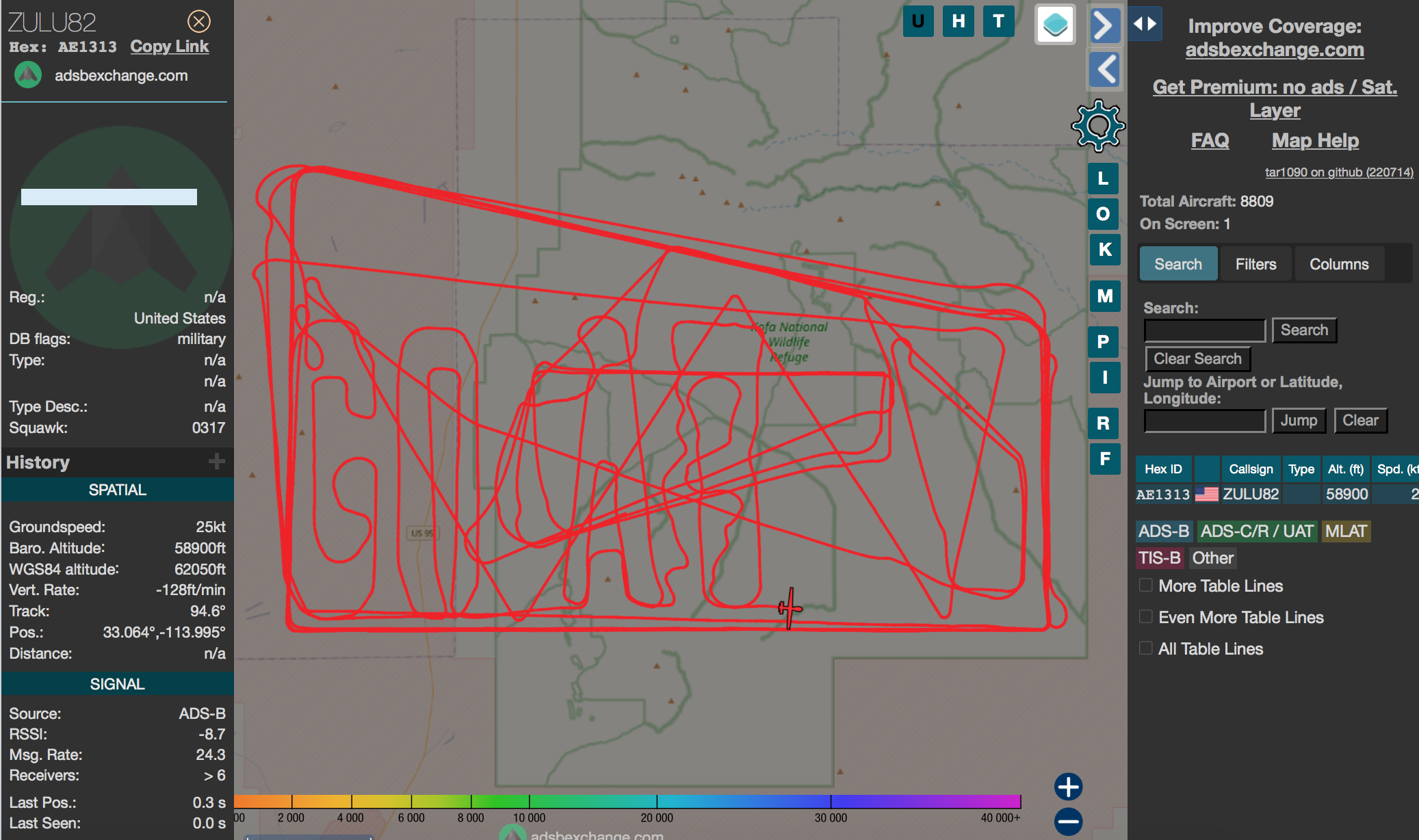The width and height of the screenshot is (1419, 840).
Task: Click the red aircraft marker on map
Action: pos(790,607)
